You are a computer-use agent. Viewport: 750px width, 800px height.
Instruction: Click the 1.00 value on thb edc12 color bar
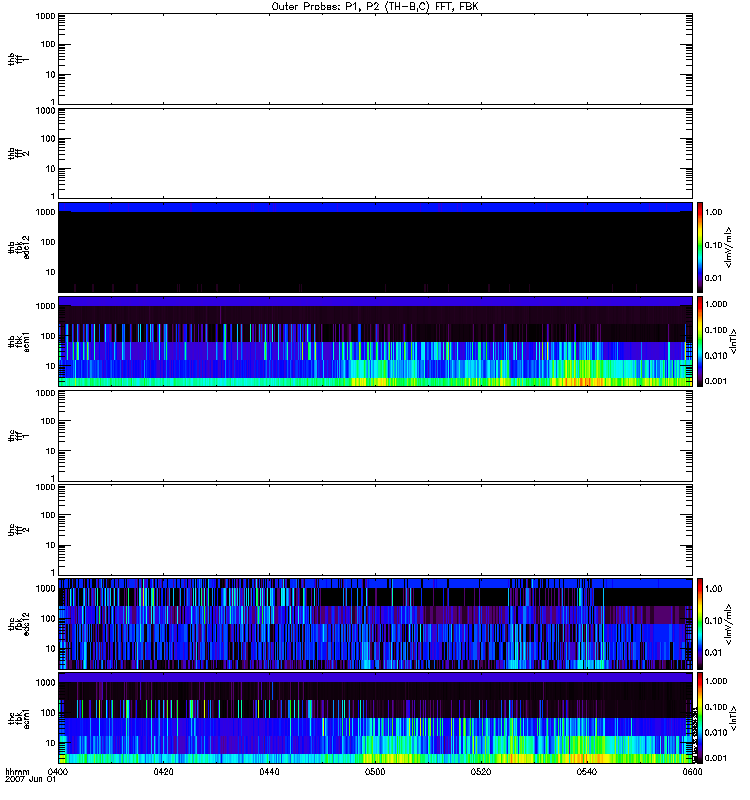713,212
